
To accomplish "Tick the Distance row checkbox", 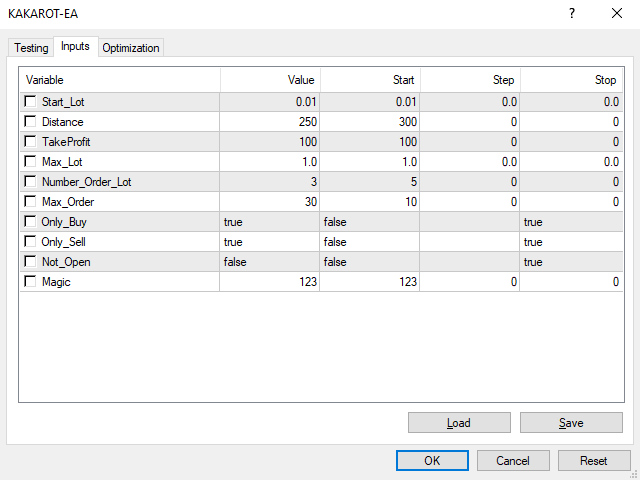I will [x=30, y=121].
